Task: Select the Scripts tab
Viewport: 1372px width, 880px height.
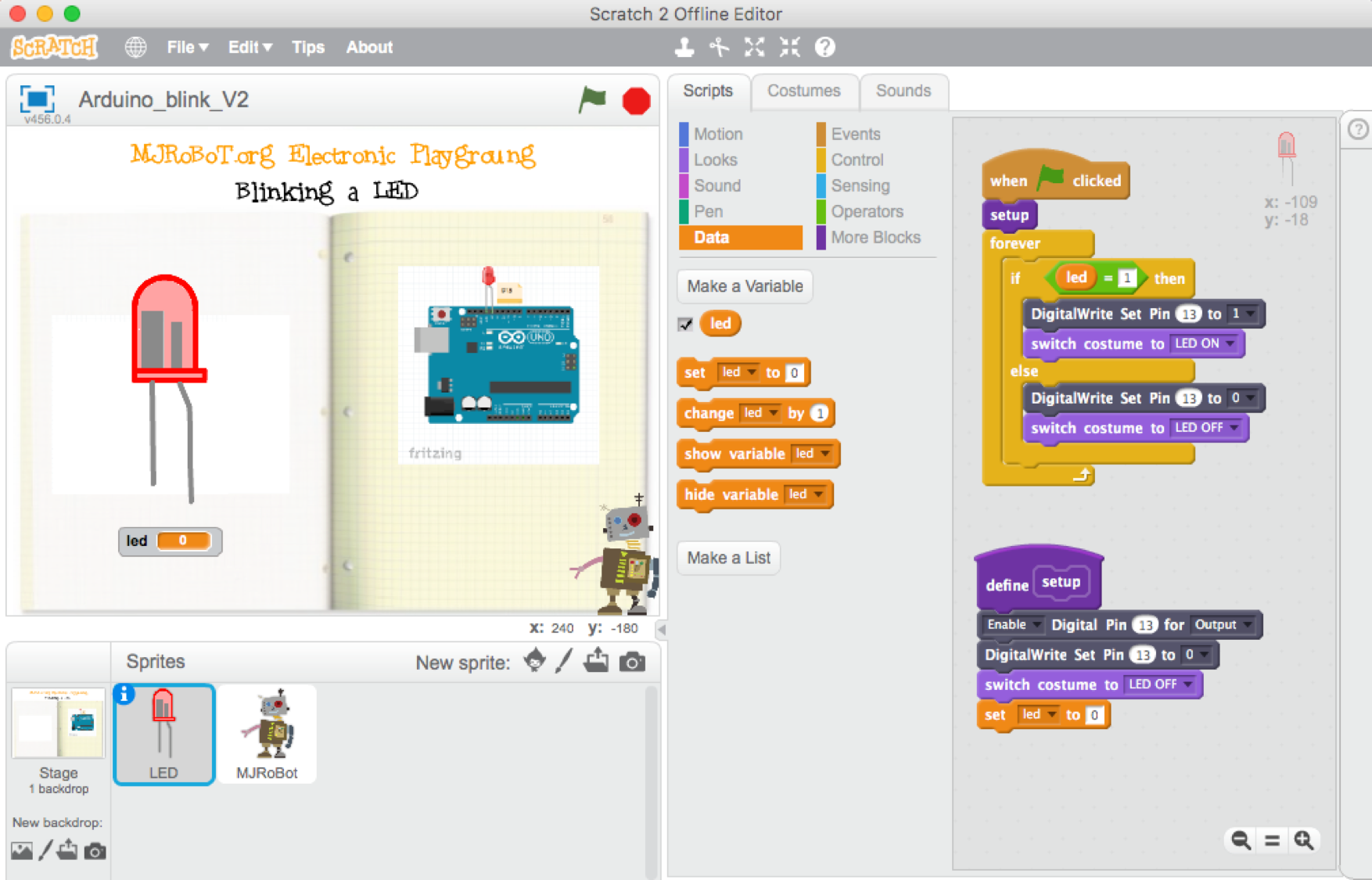Action: click(708, 91)
